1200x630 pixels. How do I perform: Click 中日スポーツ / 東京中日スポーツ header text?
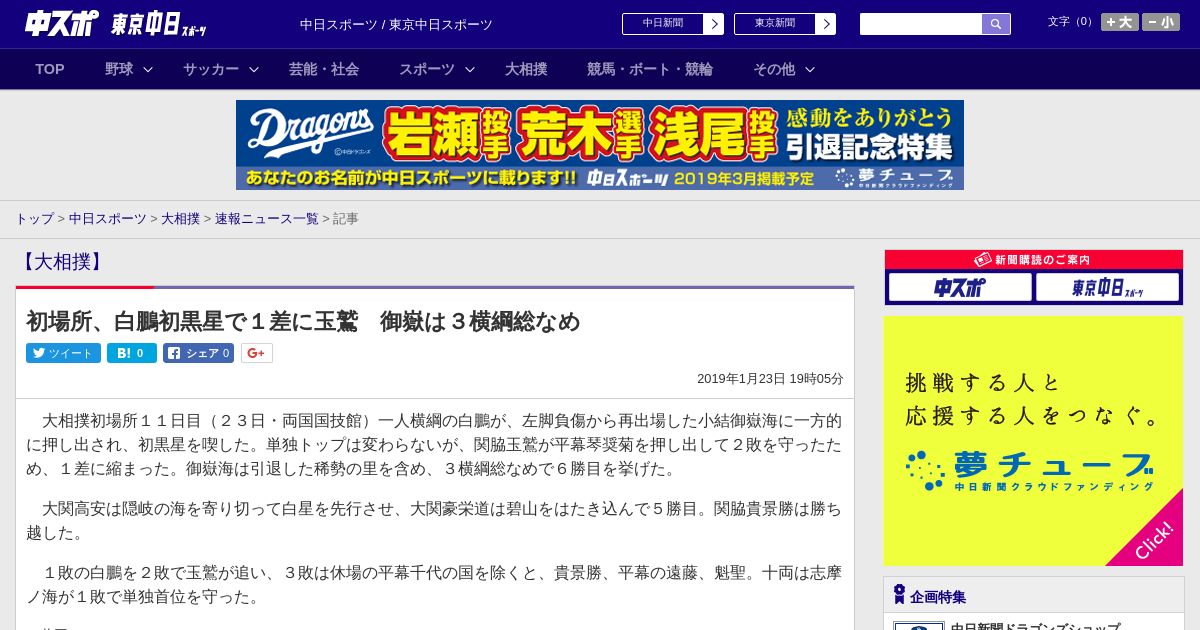(x=396, y=24)
